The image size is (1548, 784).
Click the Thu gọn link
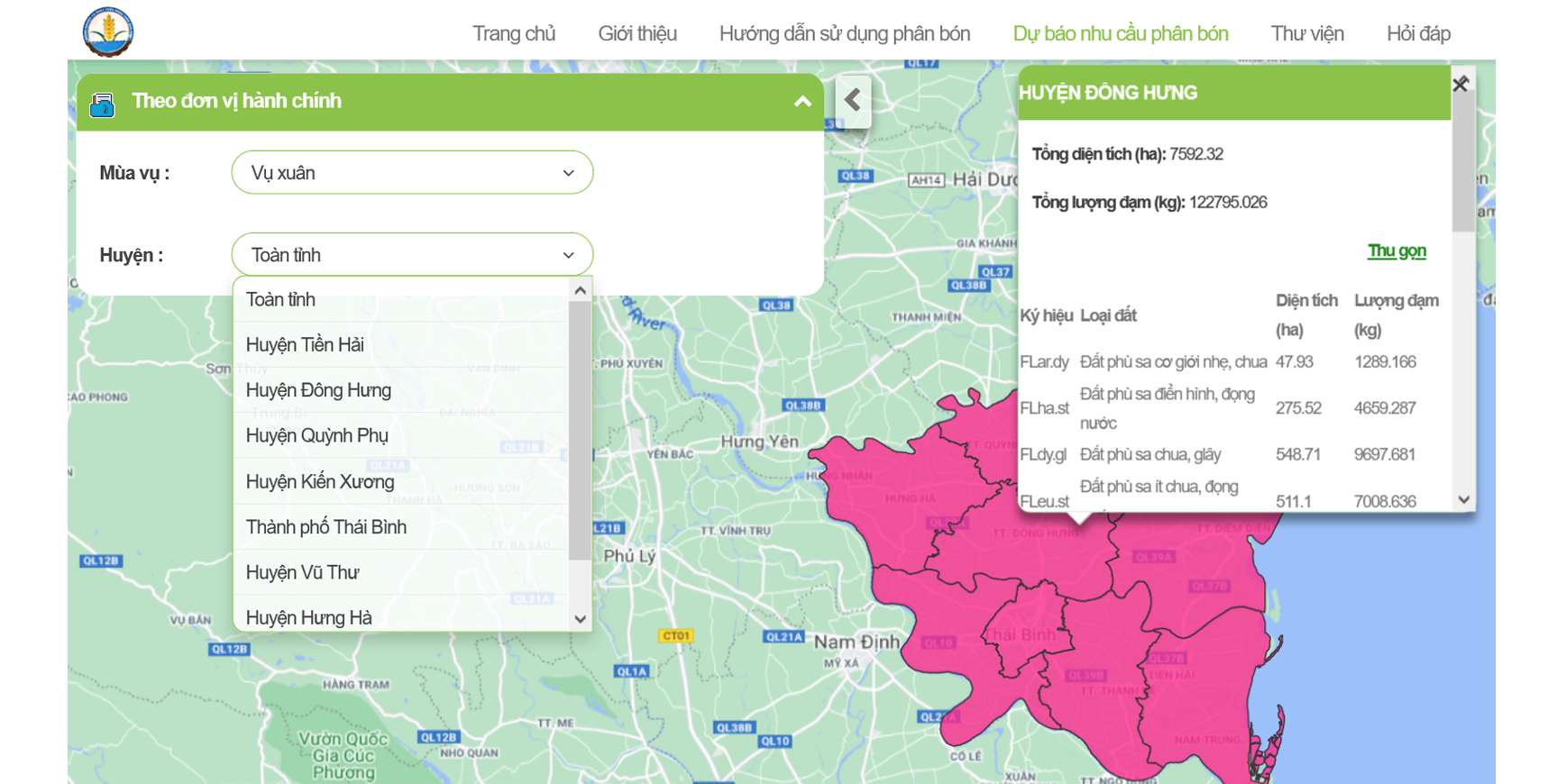[1396, 251]
